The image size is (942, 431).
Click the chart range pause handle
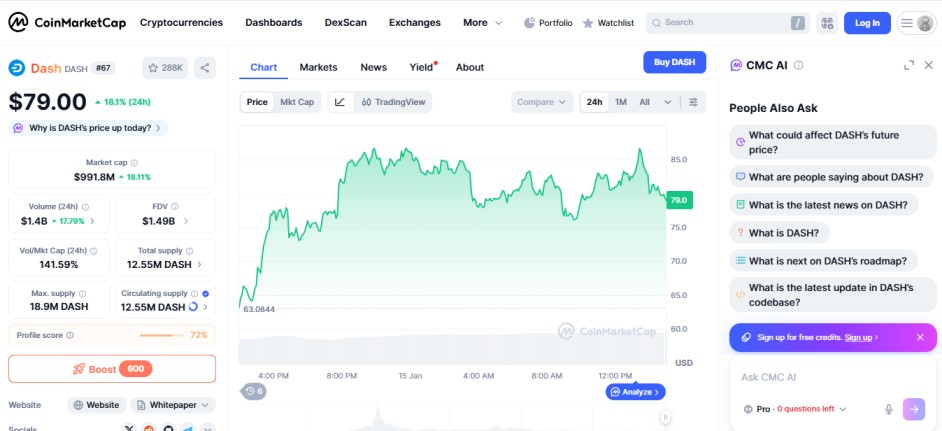[x=665, y=417]
